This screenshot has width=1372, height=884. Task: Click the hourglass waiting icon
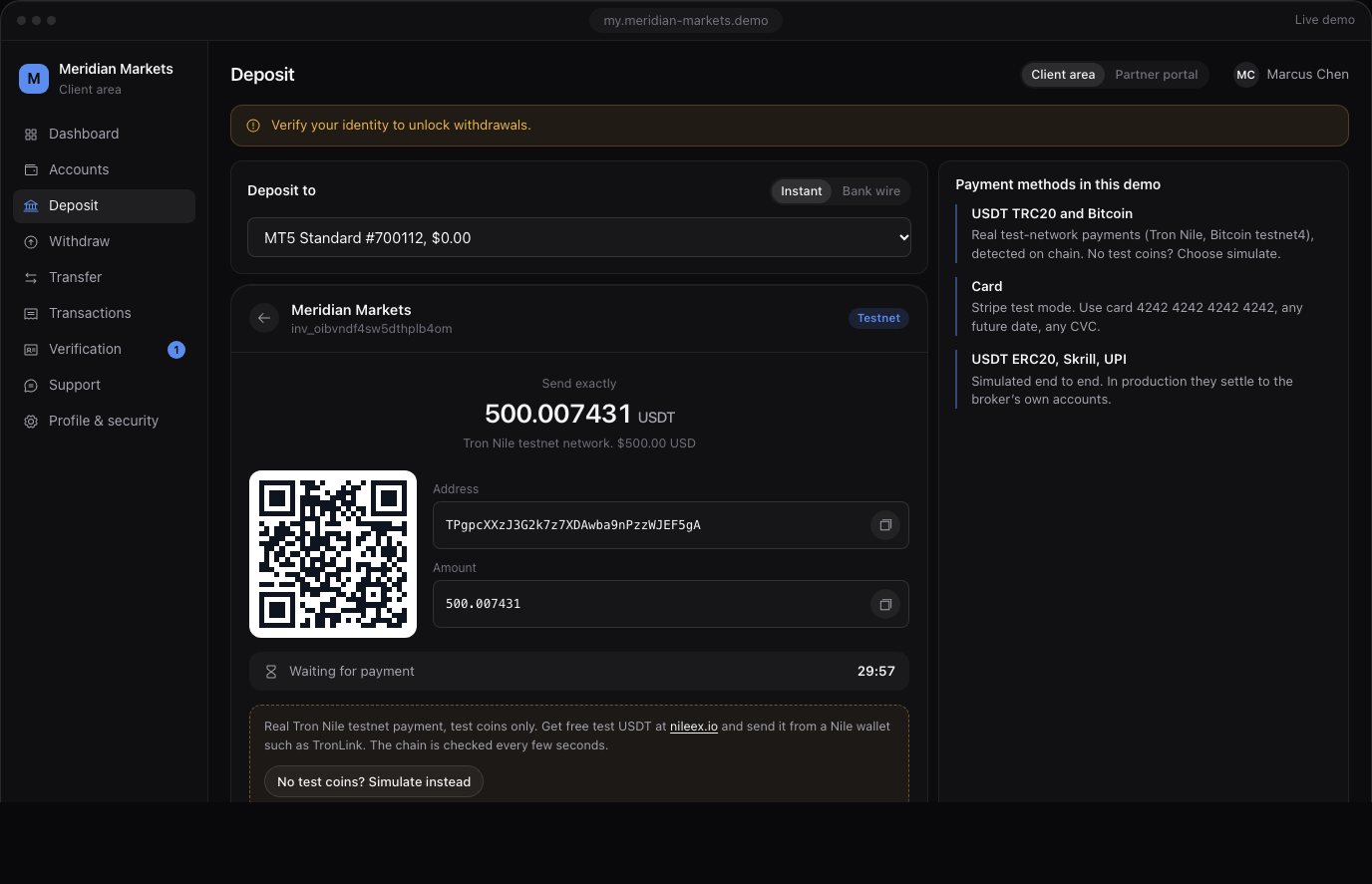(x=270, y=672)
